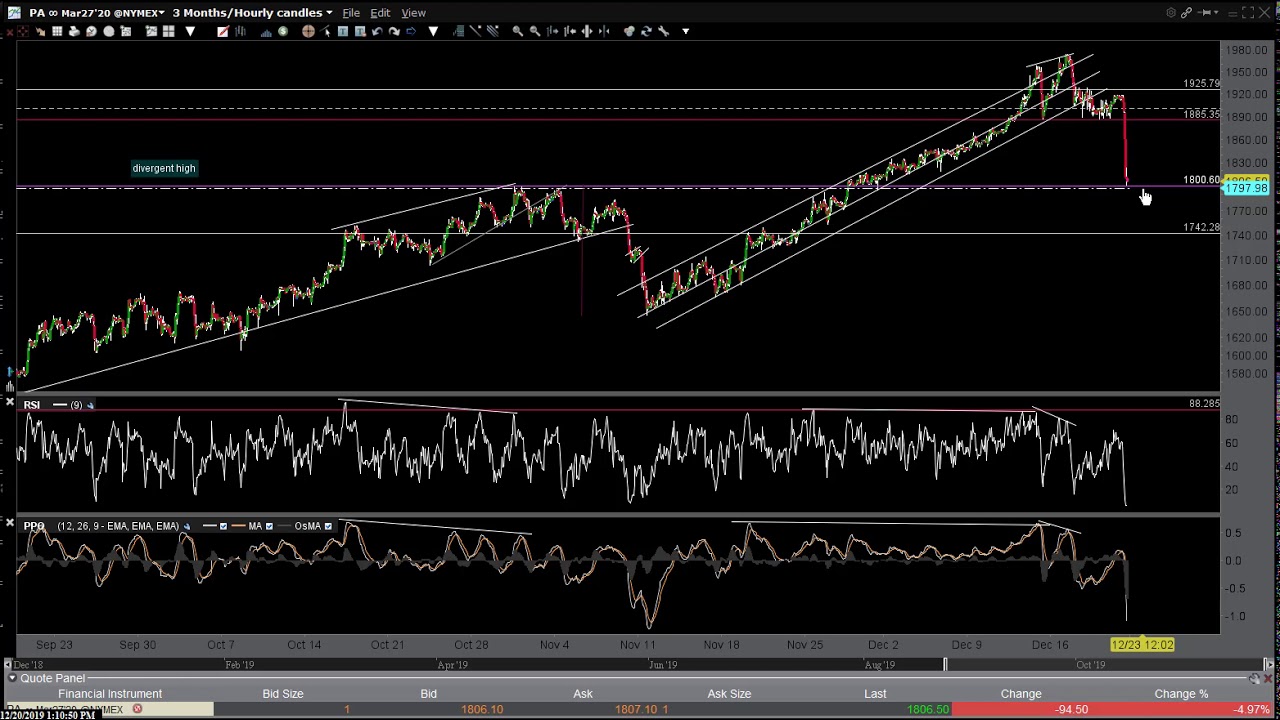This screenshot has height=720, width=1280.
Task: Click the expand horizontal bars icon
Action: [x=587, y=31]
